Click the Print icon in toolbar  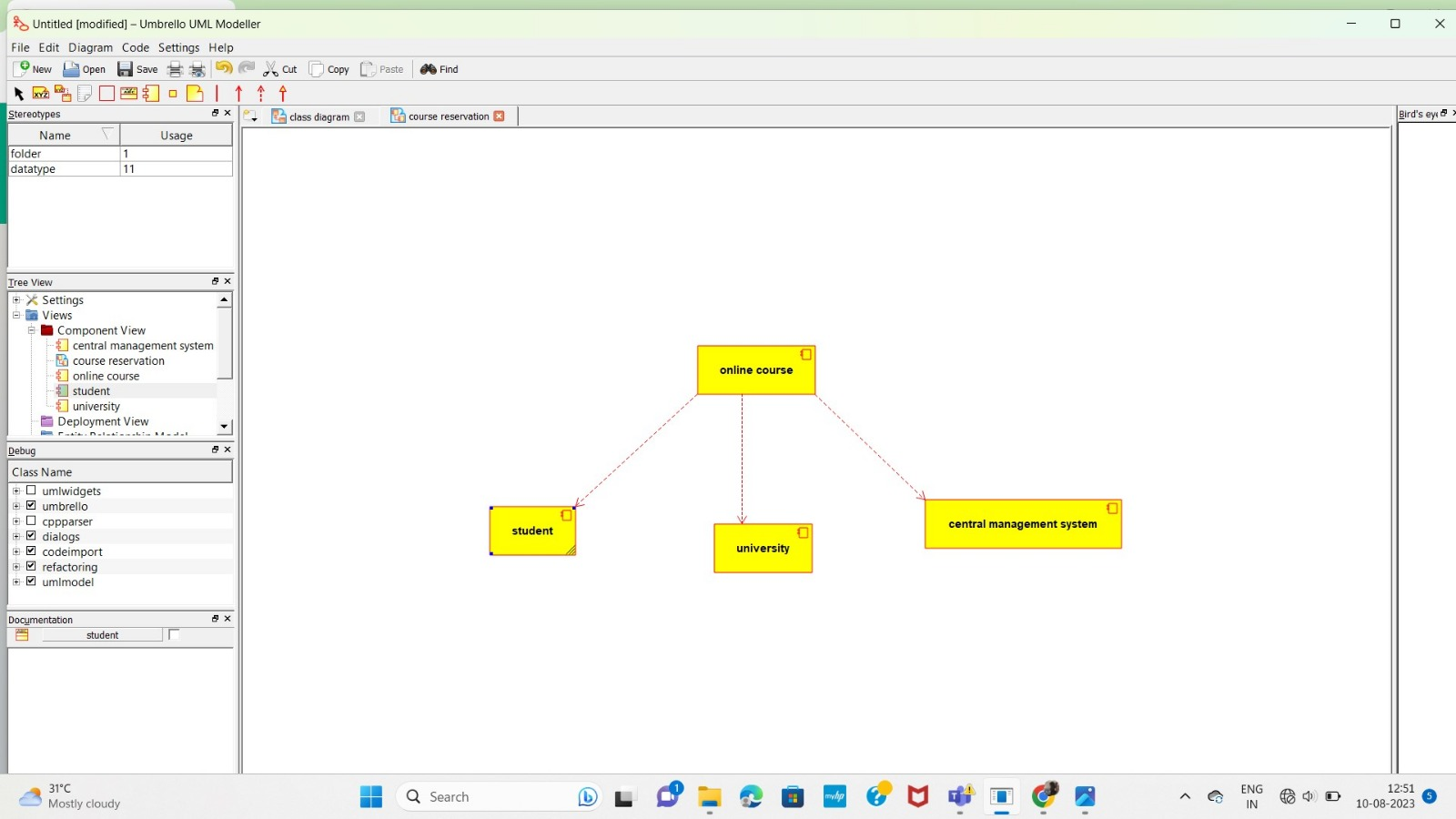(175, 69)
